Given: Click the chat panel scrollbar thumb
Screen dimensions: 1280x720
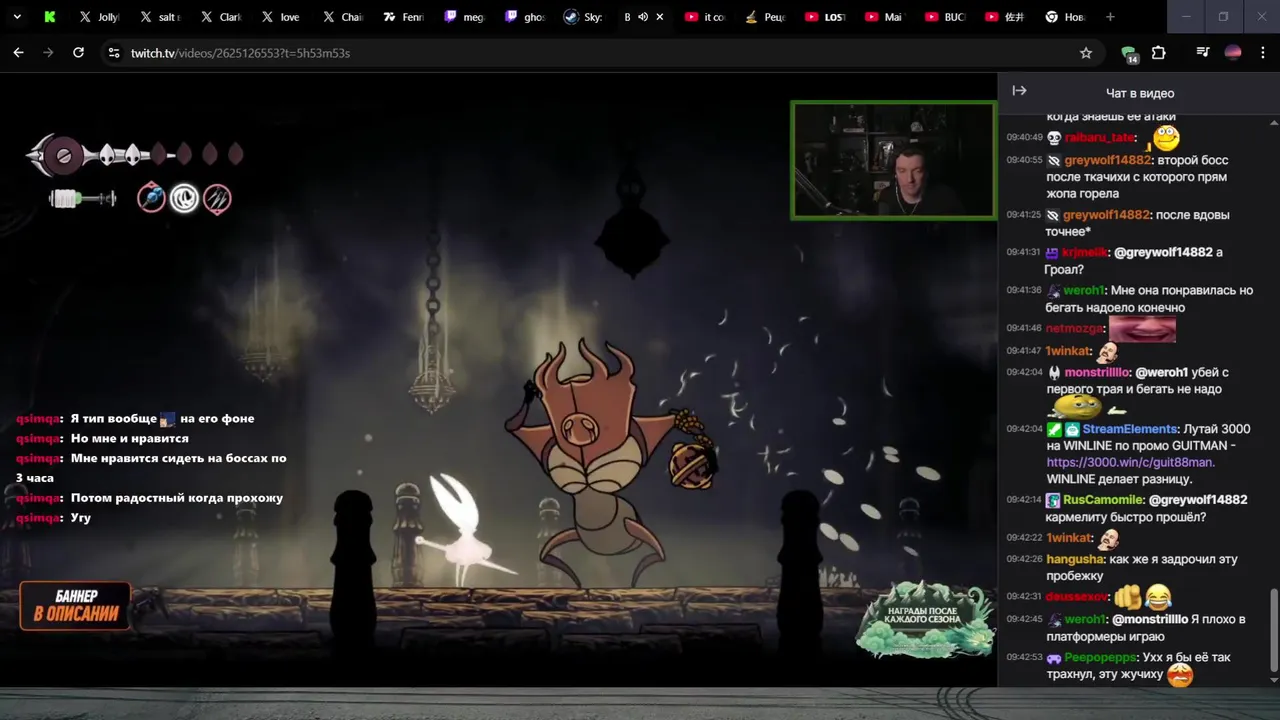Looking at the screenshot, I should coord(1274,630).
